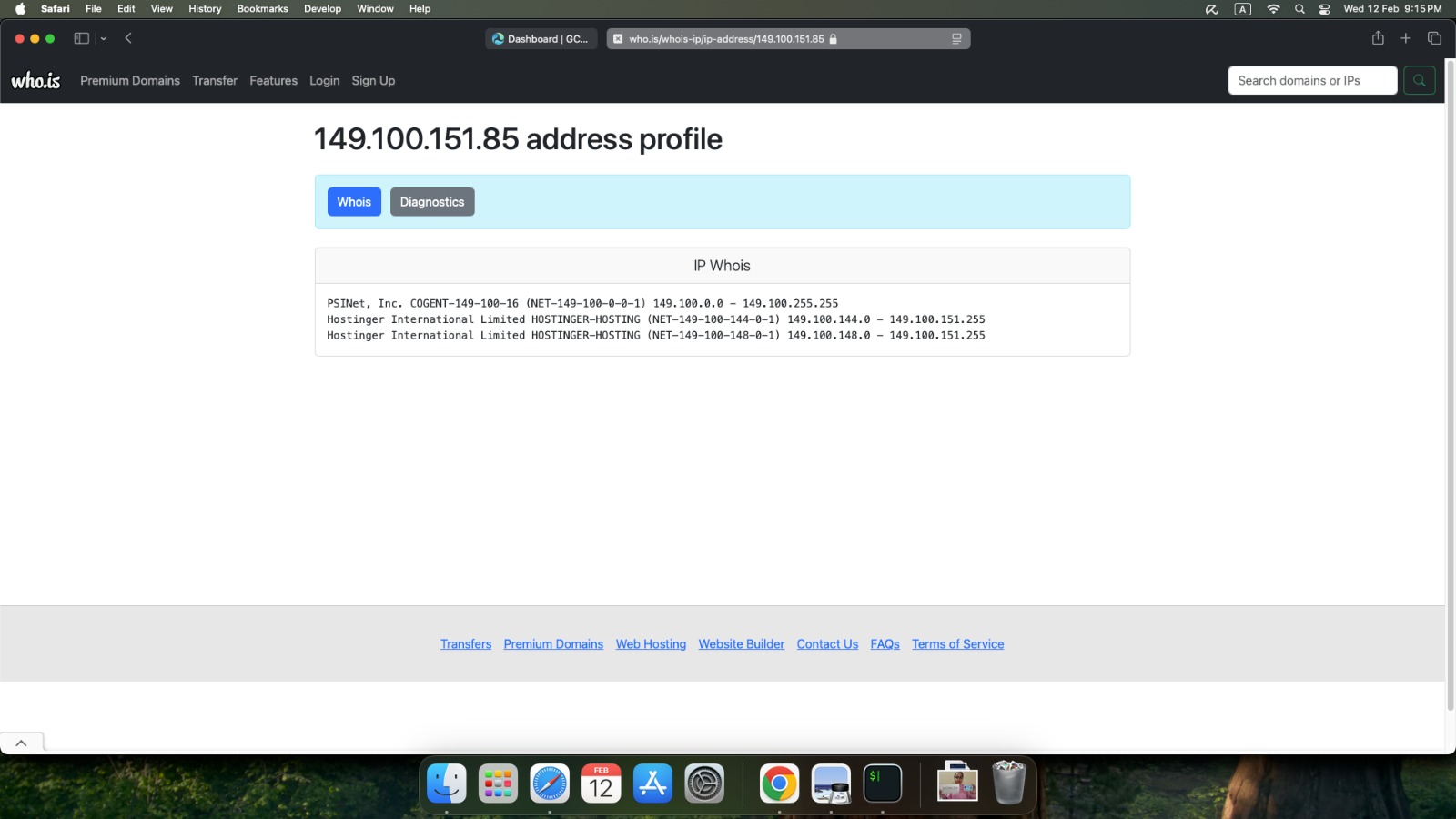
Task: Open the Edit menu
Action: coord(126,8)
